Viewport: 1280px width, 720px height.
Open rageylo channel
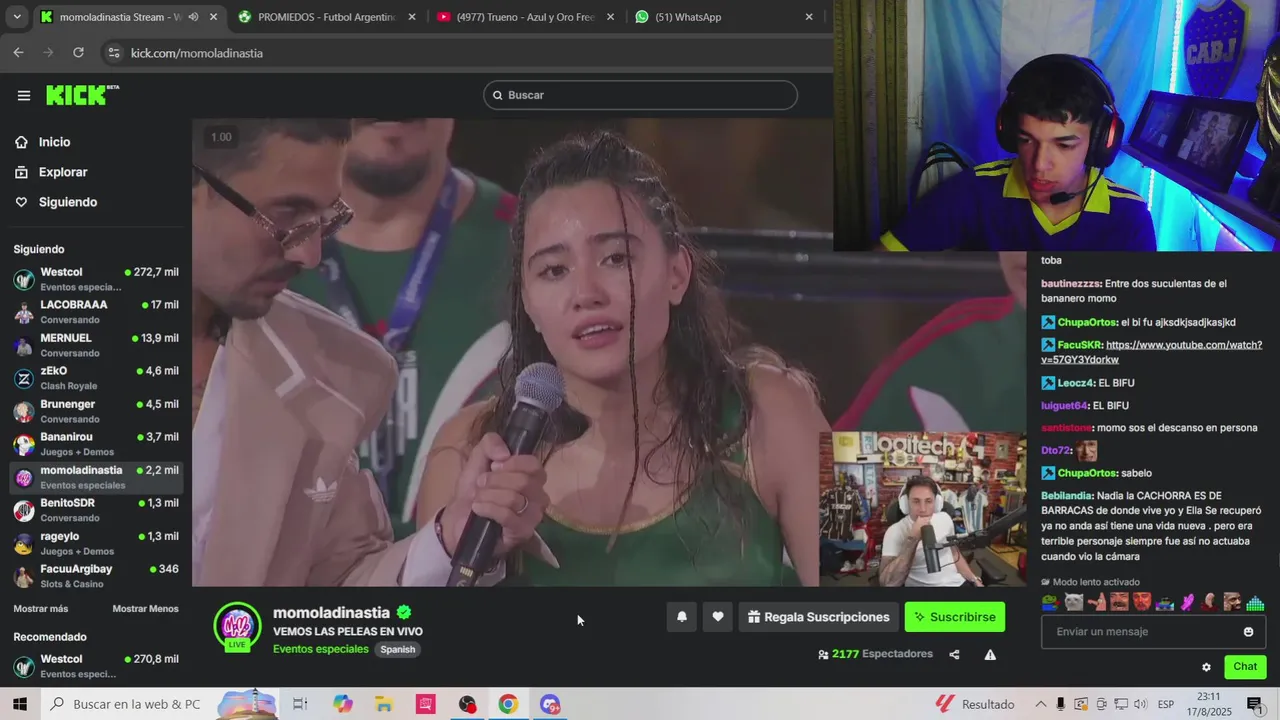click(96, 543)
